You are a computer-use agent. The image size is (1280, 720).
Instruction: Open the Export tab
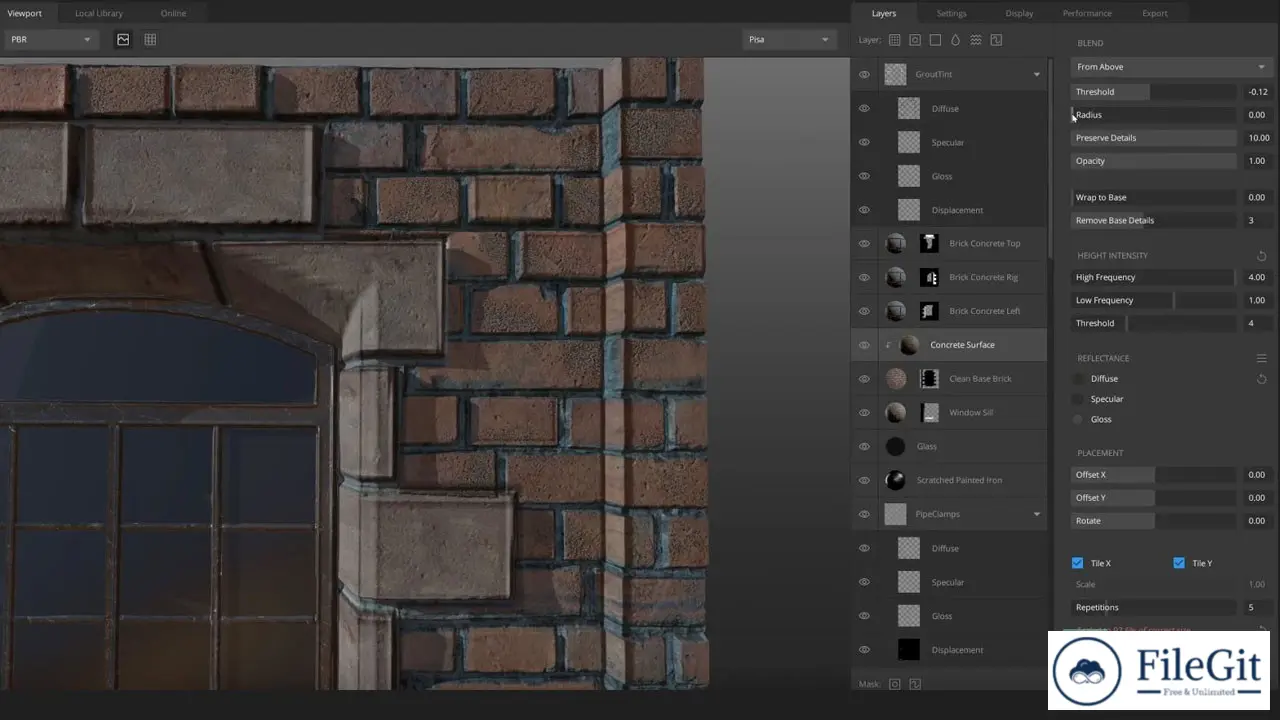click(x=1154, y=13)
